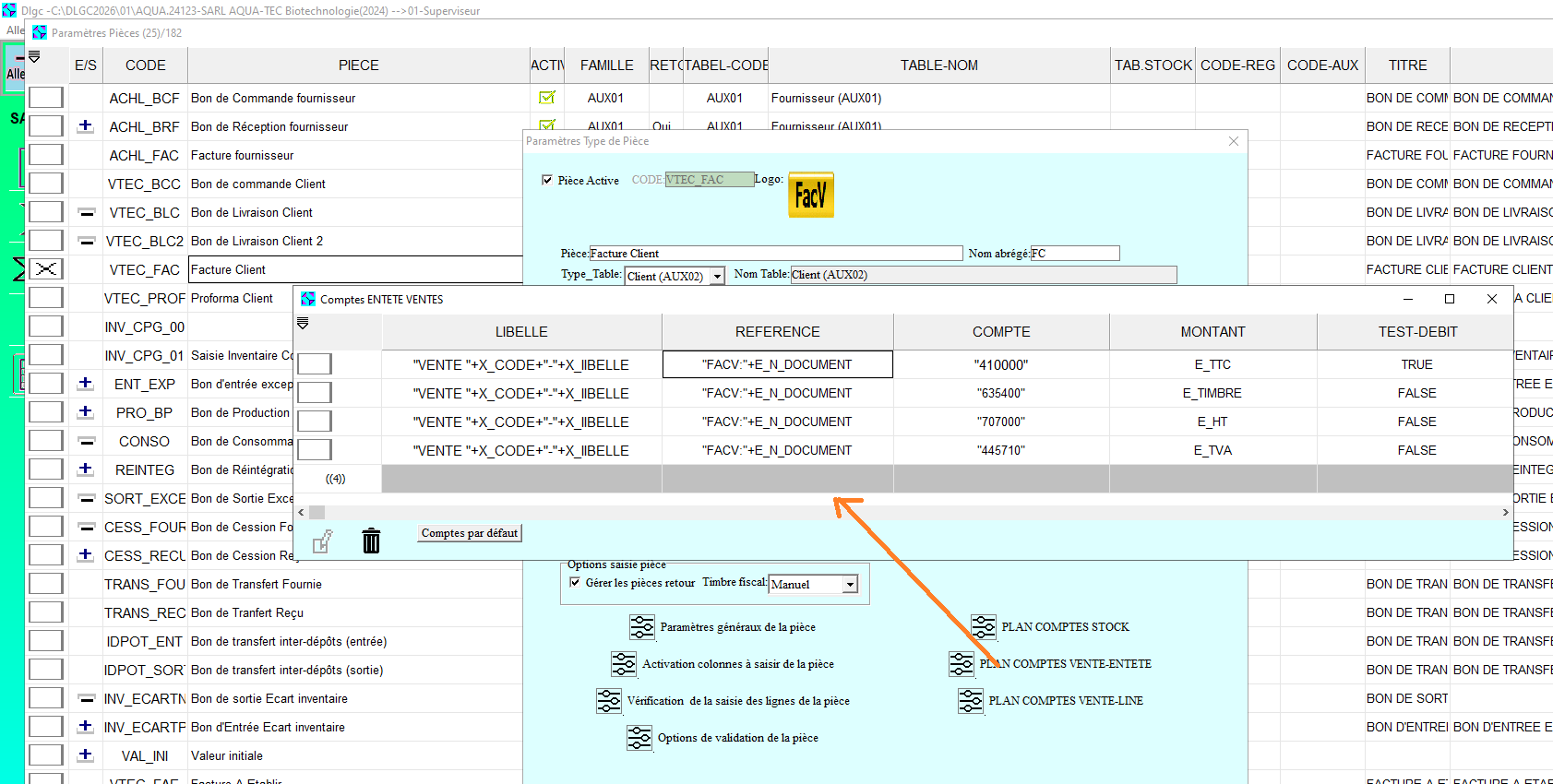Open Paramètres généraux de la pièce settings icon
Image resolution: width=1553 pixels, height=784 pixels.
(641, 627)
